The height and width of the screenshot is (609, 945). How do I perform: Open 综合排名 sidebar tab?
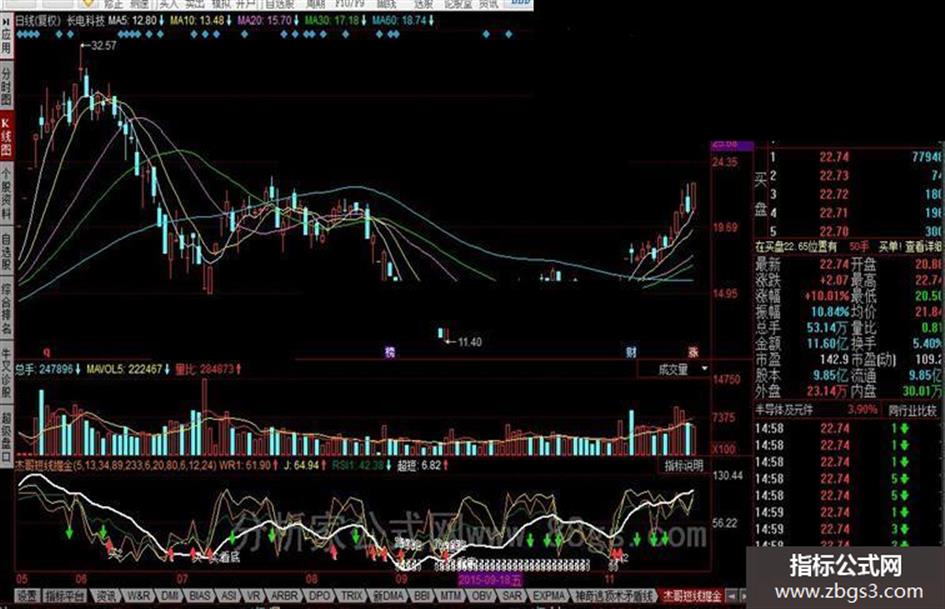[x=6, y=309]
